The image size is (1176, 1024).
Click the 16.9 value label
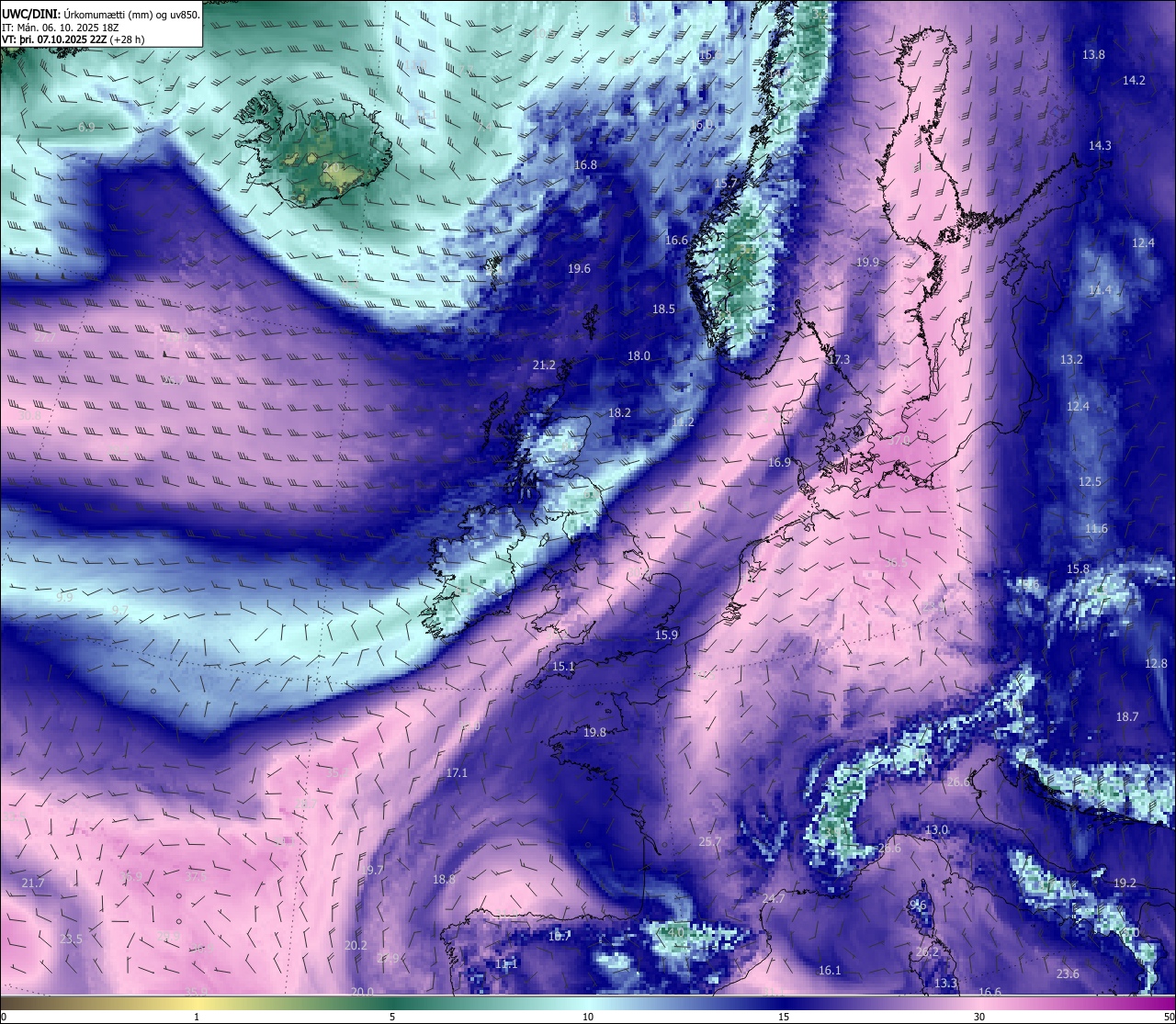(x=779, y=463)
